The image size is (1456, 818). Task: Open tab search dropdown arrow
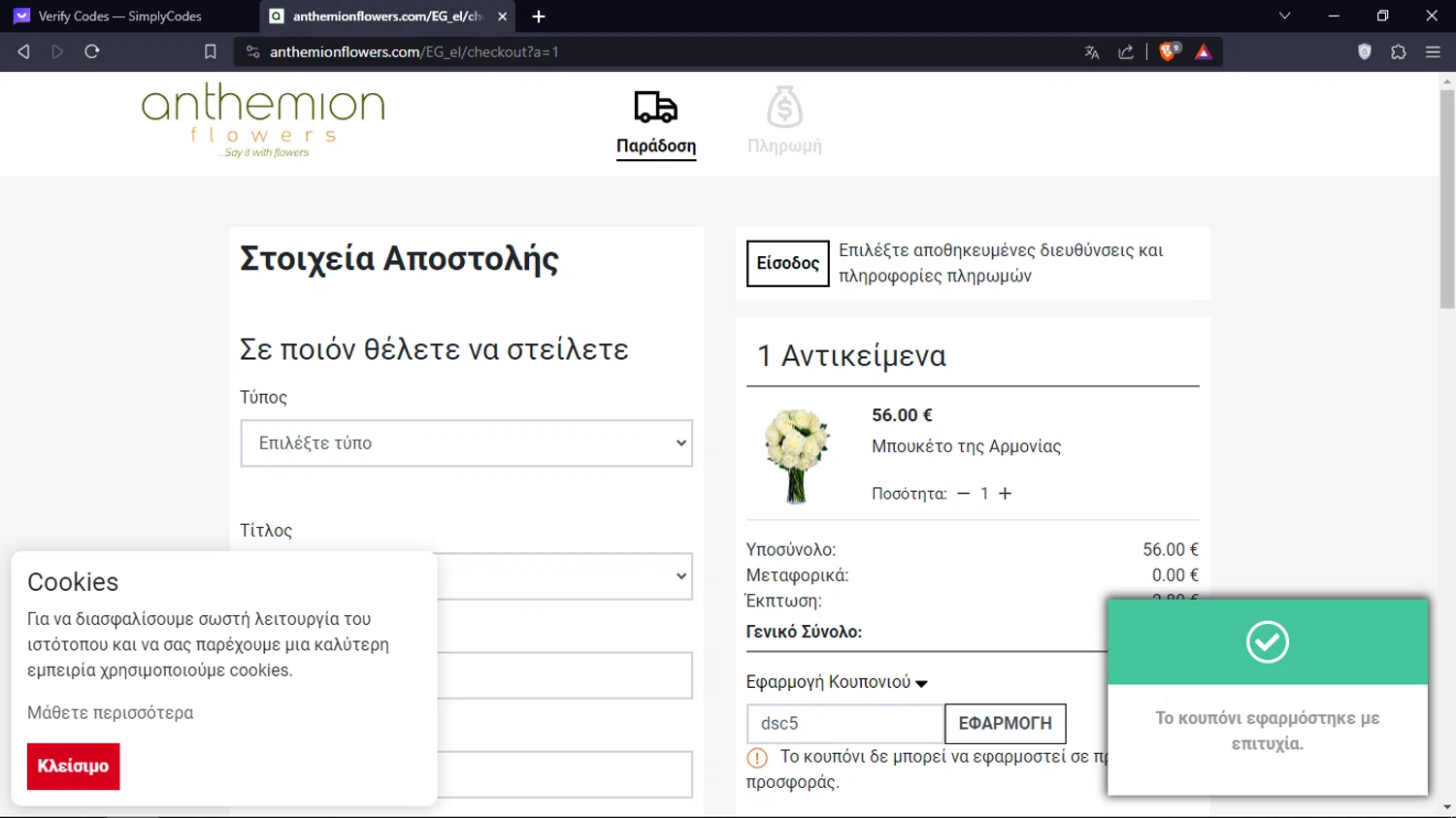point(1284,16)
